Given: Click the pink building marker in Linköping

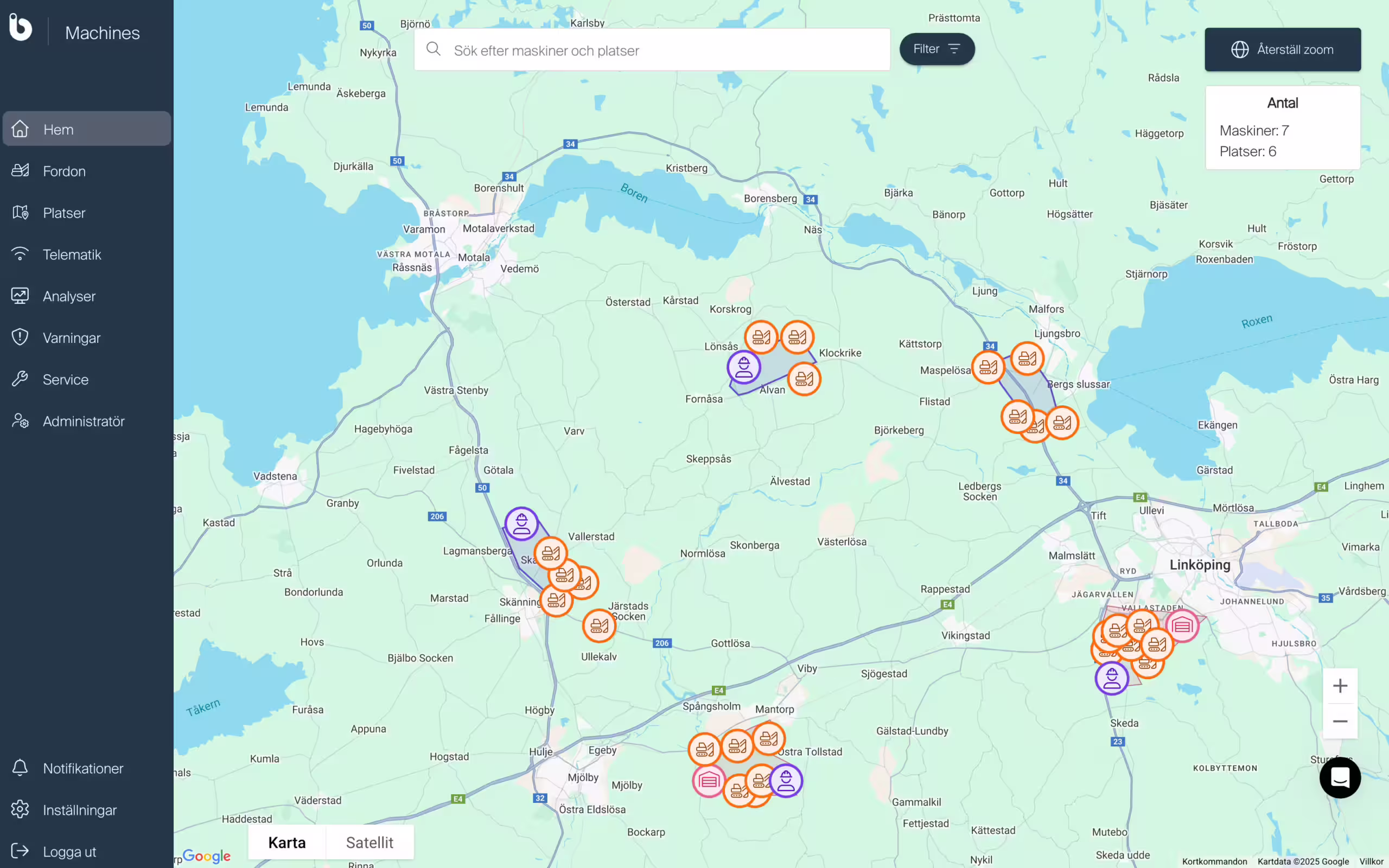Looking at the screenshot, I should coord(1182,626).
